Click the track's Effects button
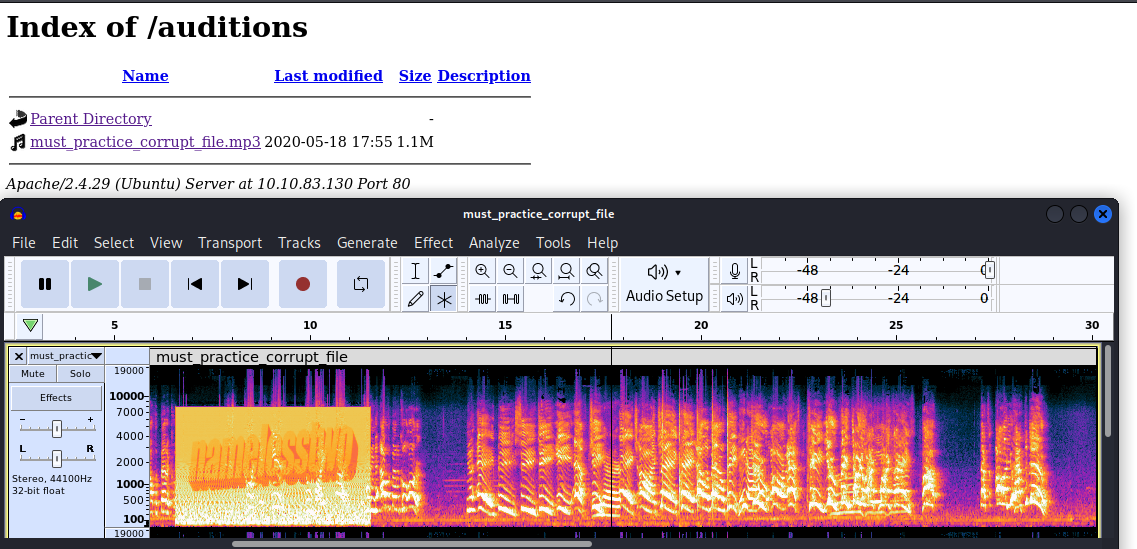 (x=56, y=398)
